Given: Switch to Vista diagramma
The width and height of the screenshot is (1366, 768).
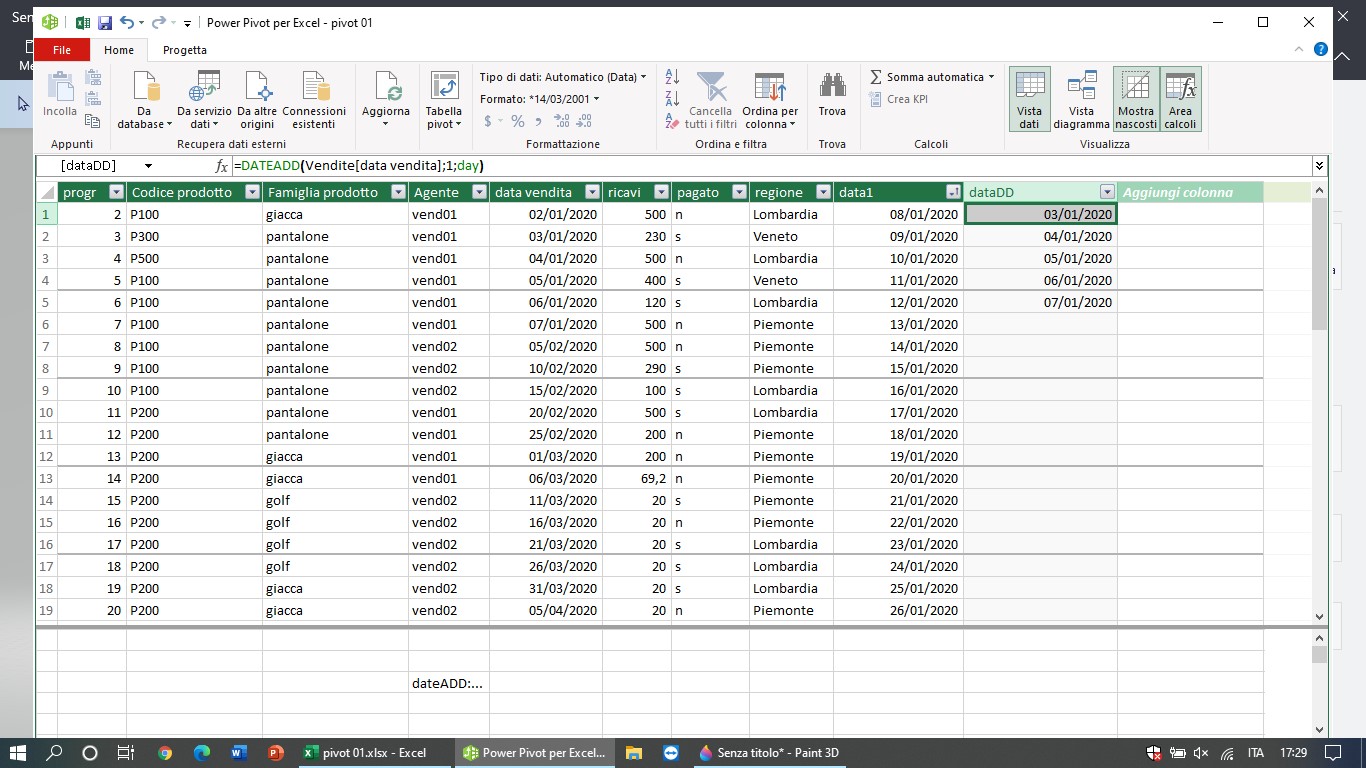Looking at the screenshot, I should point(1081,100).
